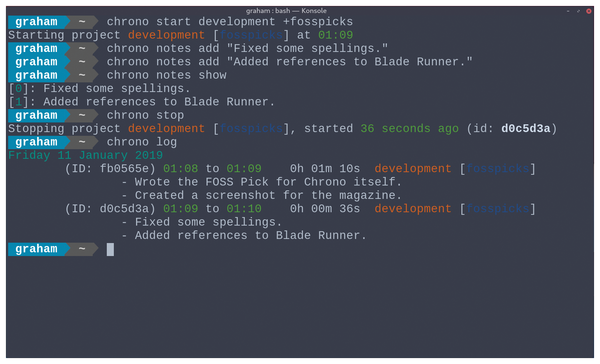Image resolution: width=600 pixels, height=364 pixels.
Task: Click the 'chrono start development +fosspicks' command
Action: (x=230, y=22)
